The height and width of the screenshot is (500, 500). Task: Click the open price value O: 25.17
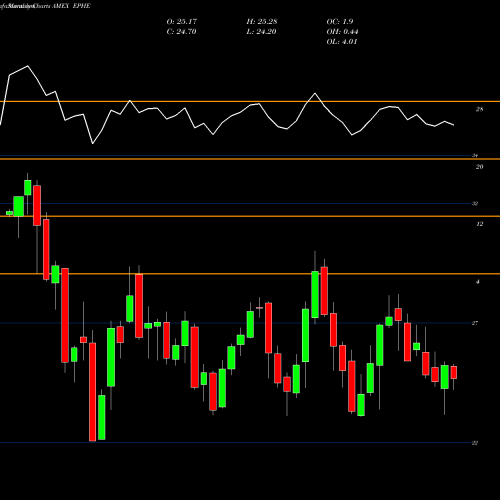point(182,22)
